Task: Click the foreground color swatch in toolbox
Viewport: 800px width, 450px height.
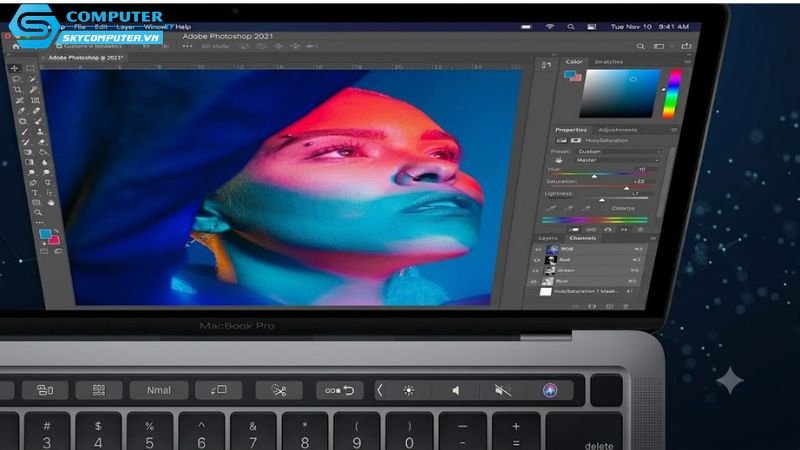Action: (x=45, y=234)
